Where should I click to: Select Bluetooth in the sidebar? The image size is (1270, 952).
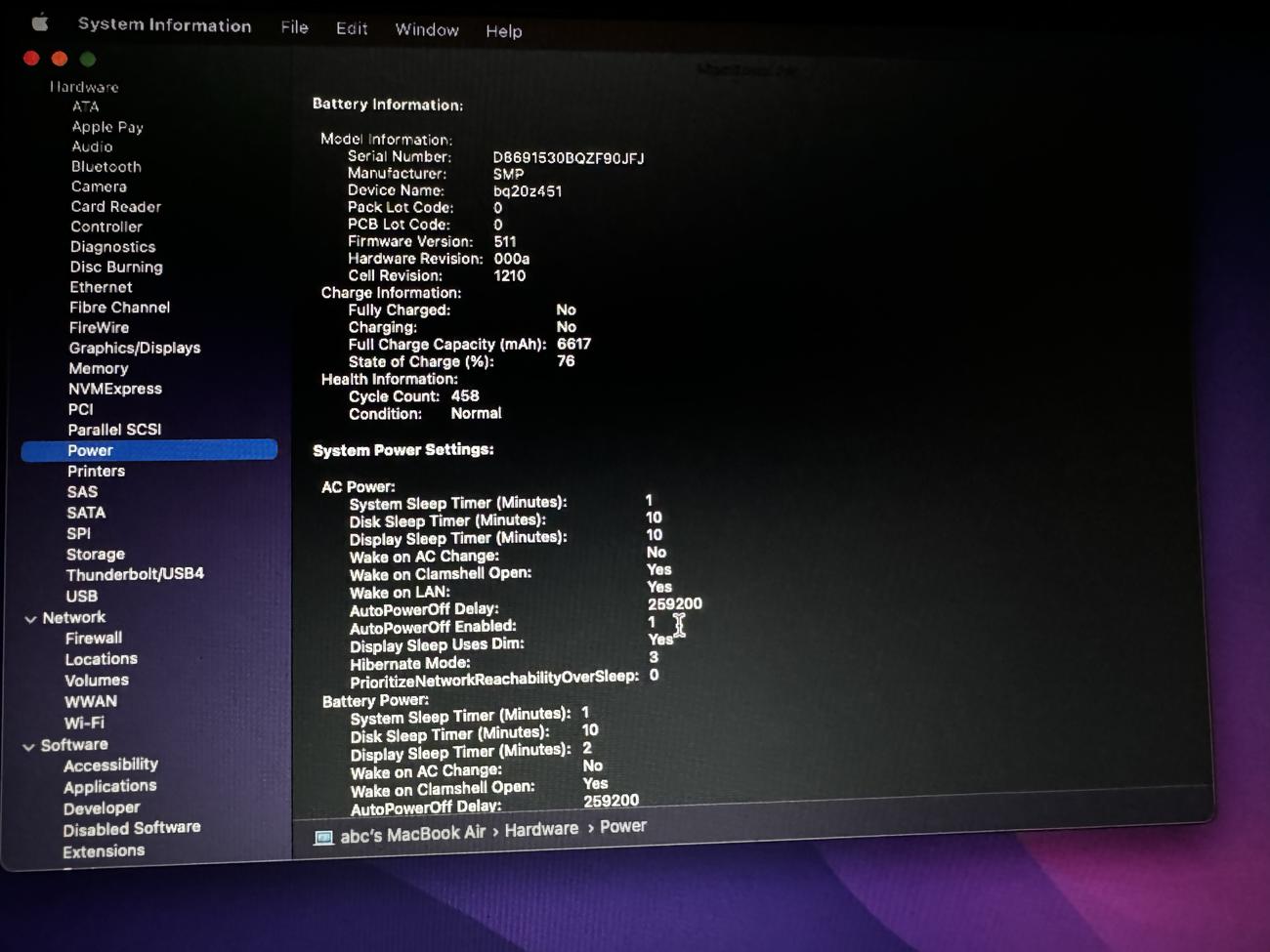tap(106, 167)
